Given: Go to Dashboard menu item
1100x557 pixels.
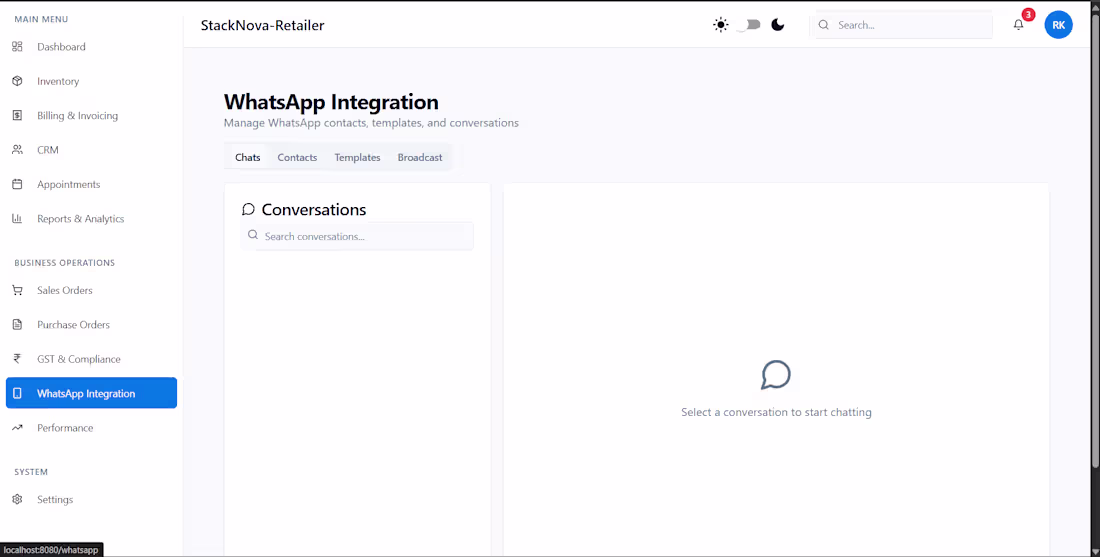Looking at the screenshot, I should (x=91, y=47).
